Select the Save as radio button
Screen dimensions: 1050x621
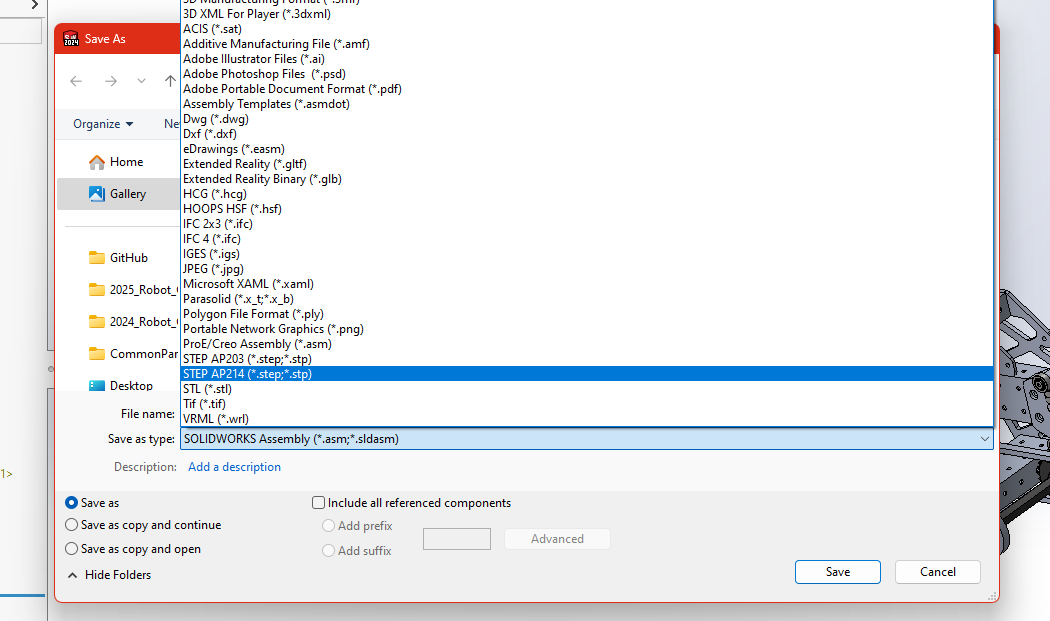[71, 502]
